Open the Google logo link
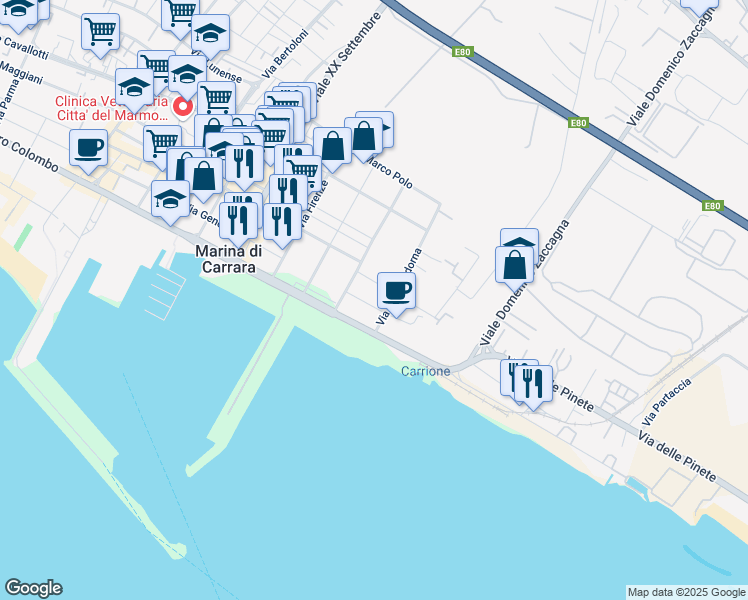748x600 pixels. pyautogui.click(x=33, y=588)
